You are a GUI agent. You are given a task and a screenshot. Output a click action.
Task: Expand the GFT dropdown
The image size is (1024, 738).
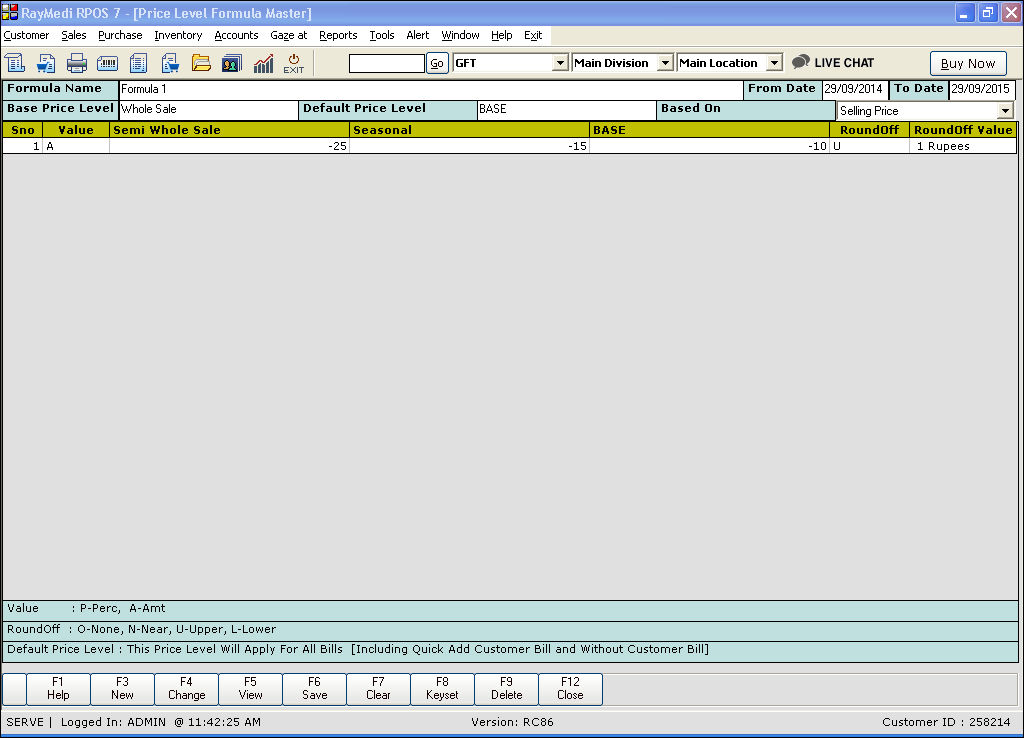pos(560,63)
